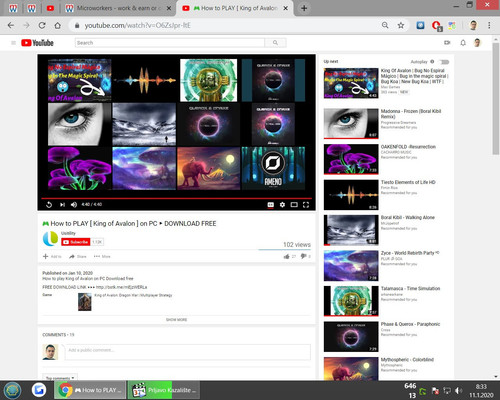Click the blue eye end-screen tile

click(79, 124)
